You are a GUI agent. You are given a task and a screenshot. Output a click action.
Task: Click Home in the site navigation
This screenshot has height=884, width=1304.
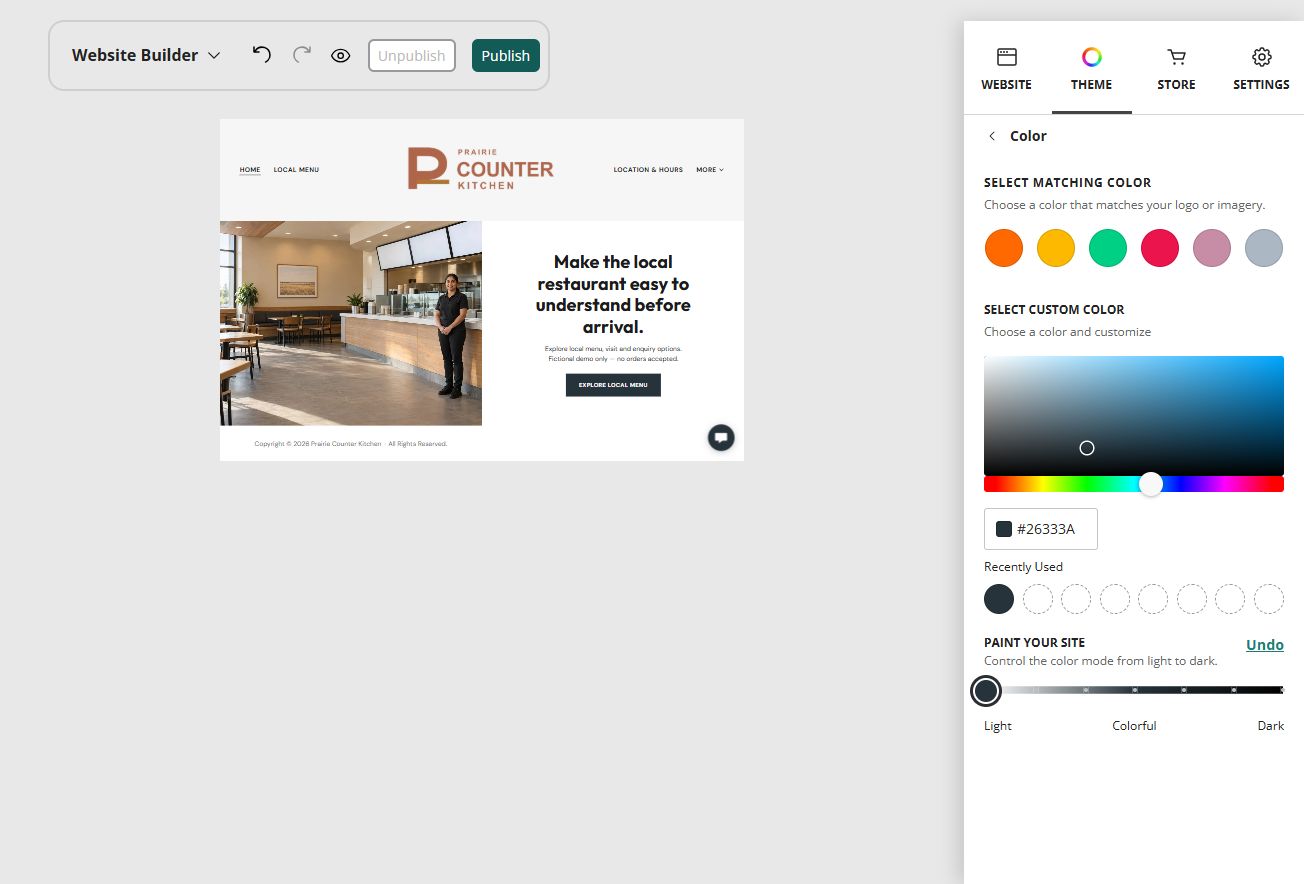pos(250,170)
